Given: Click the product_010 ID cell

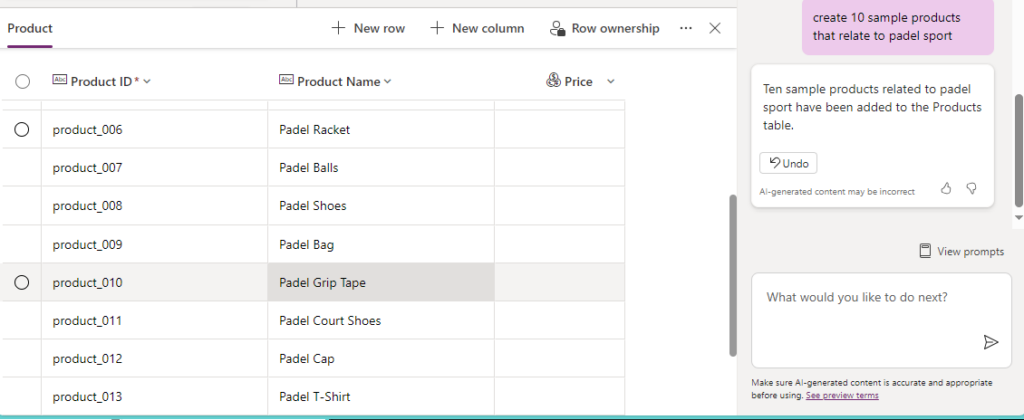Looking at the screenshot, I should click(154, 282).
